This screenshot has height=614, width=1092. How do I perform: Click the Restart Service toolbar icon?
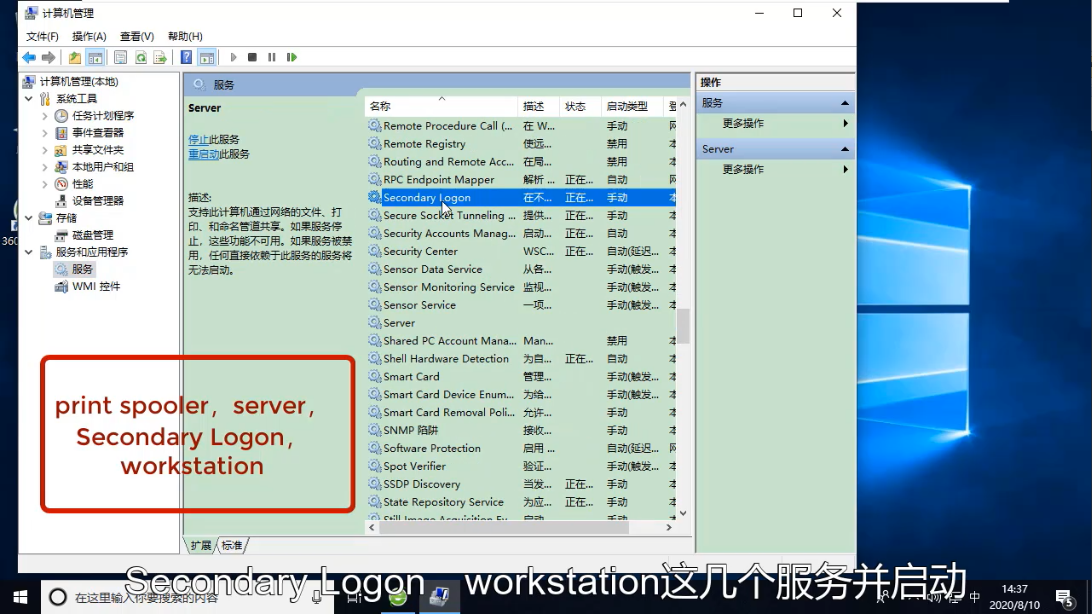tap(291, 58)
